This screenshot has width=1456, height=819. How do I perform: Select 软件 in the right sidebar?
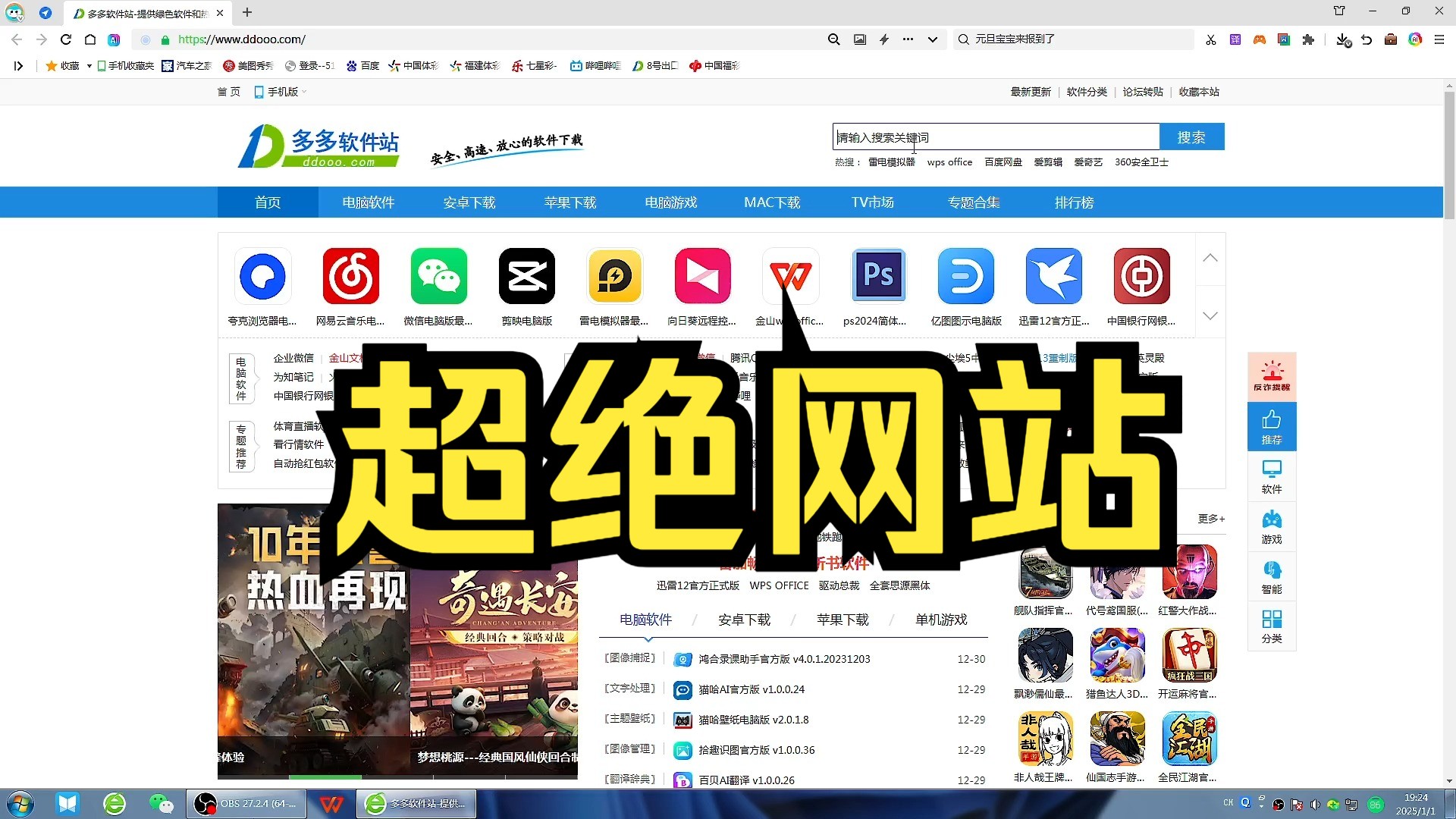pyautogui.click(x=1271, y=476)
